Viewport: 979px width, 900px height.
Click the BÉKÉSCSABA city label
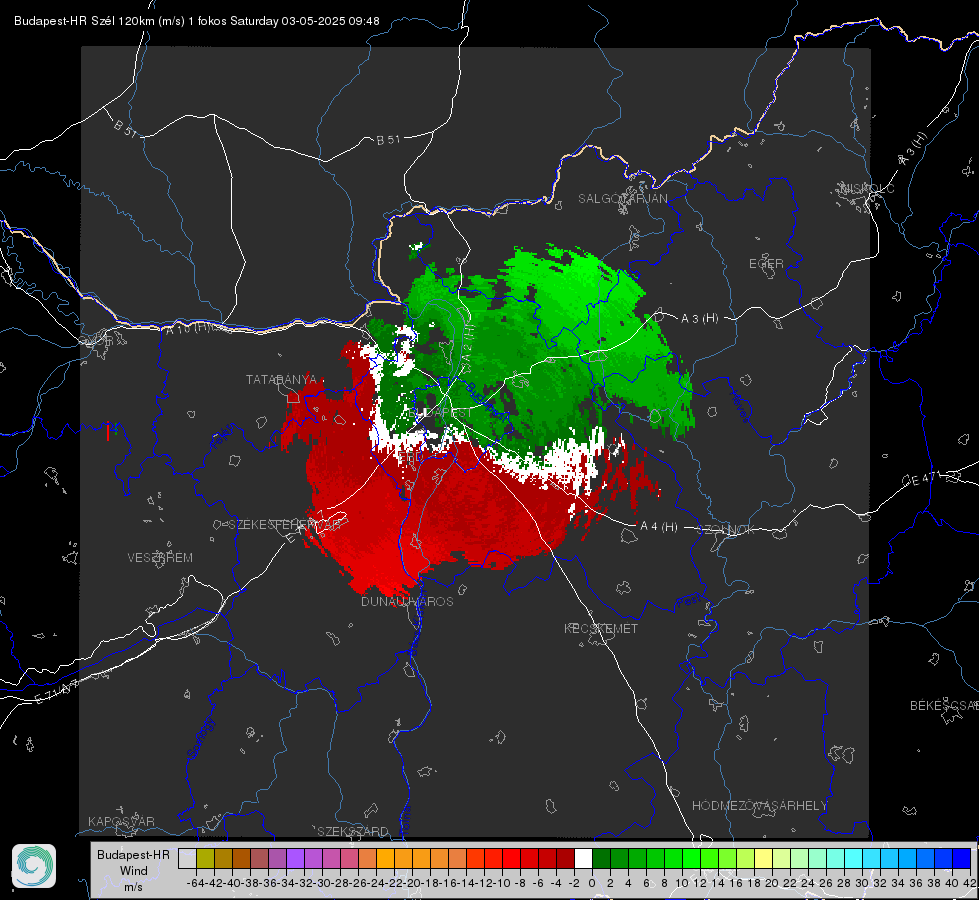point(944,705)
